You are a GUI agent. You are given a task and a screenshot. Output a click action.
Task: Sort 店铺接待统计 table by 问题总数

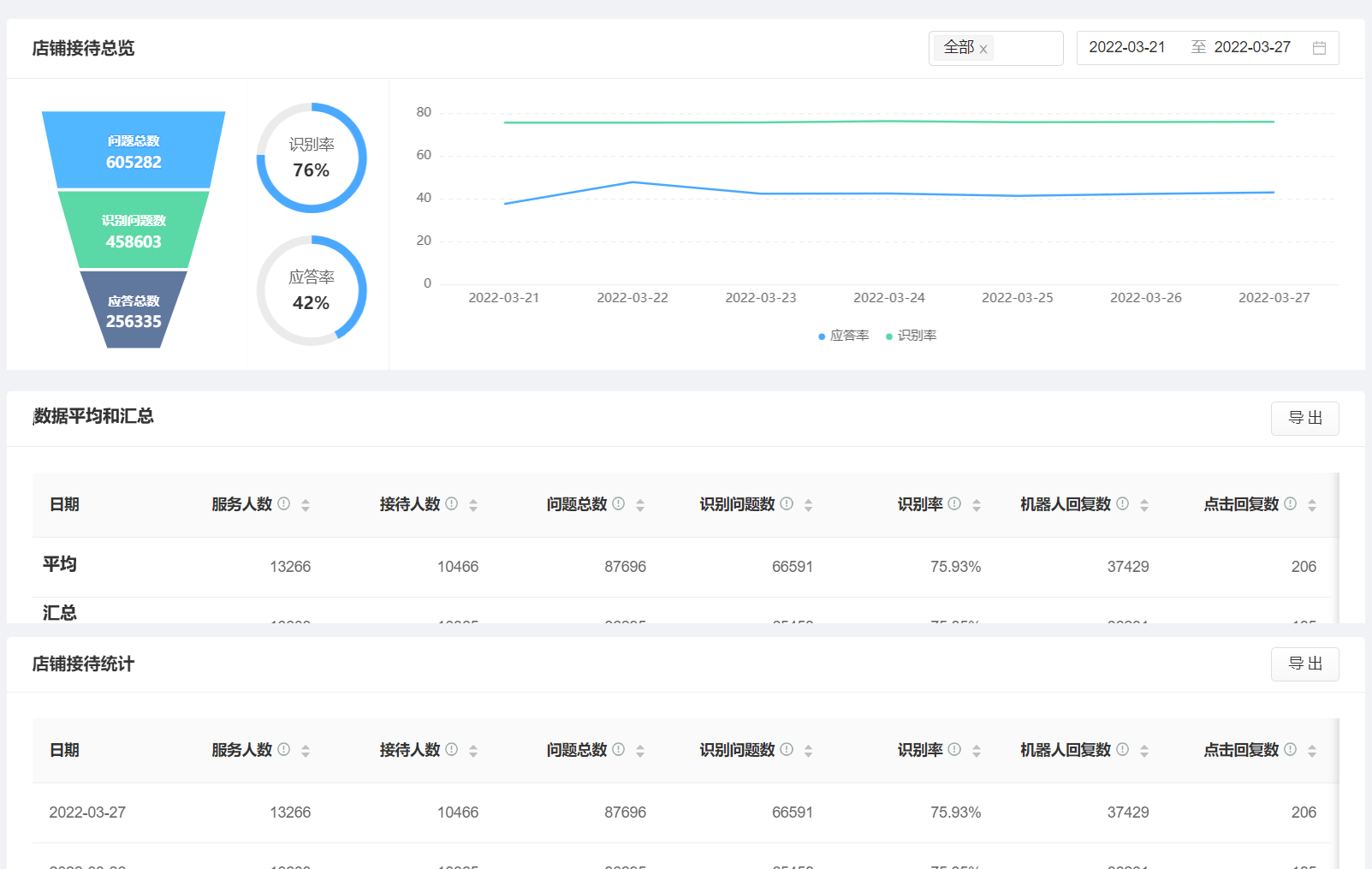click(640, 751)
